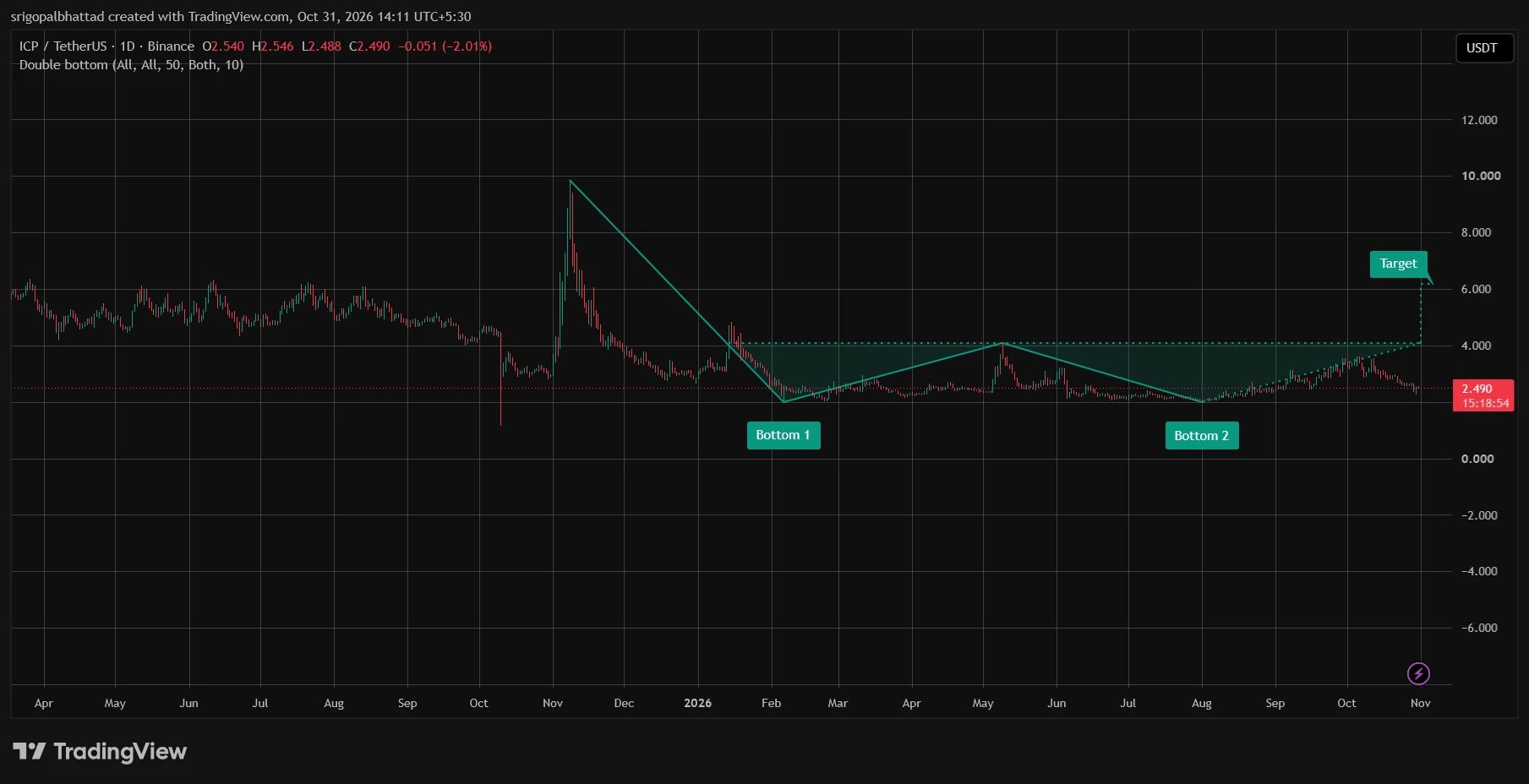Click the Dec label on time axis

pos(624,703)
